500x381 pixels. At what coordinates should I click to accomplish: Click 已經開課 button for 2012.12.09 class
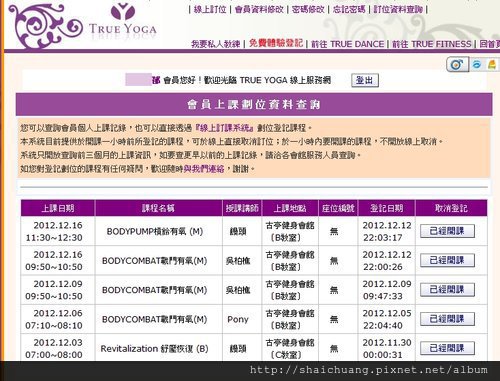click(x=447, y=290)
